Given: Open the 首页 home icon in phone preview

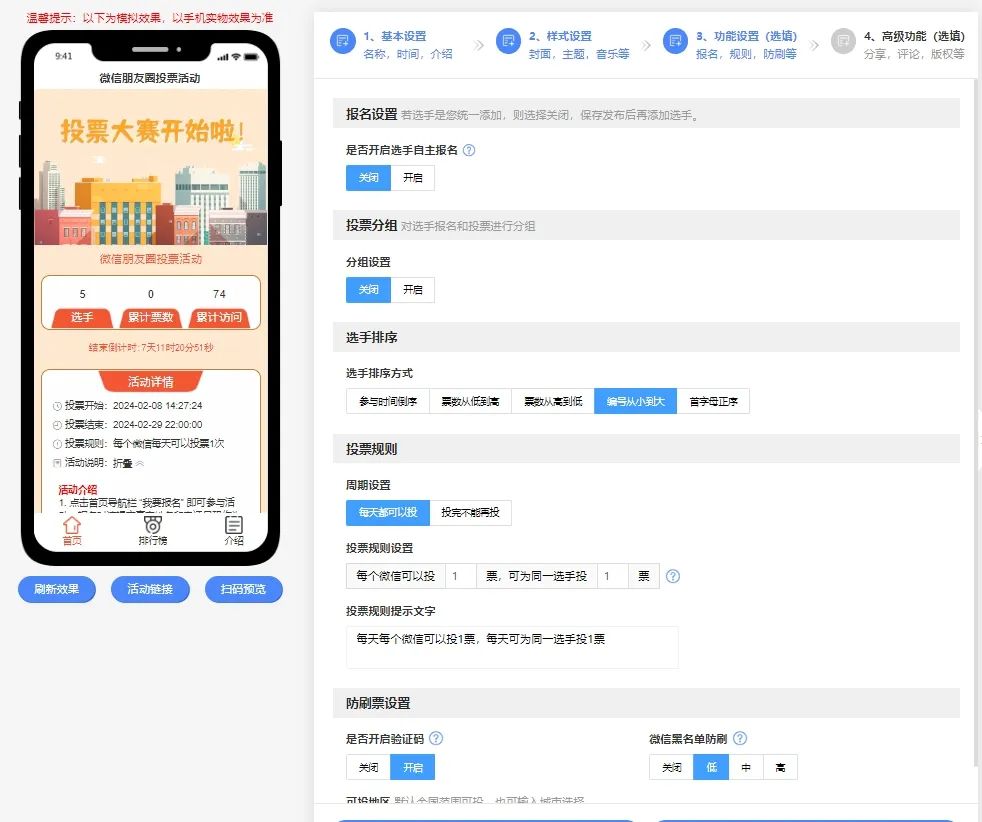Looking at the screenshot, I should [x=71, y=526].
